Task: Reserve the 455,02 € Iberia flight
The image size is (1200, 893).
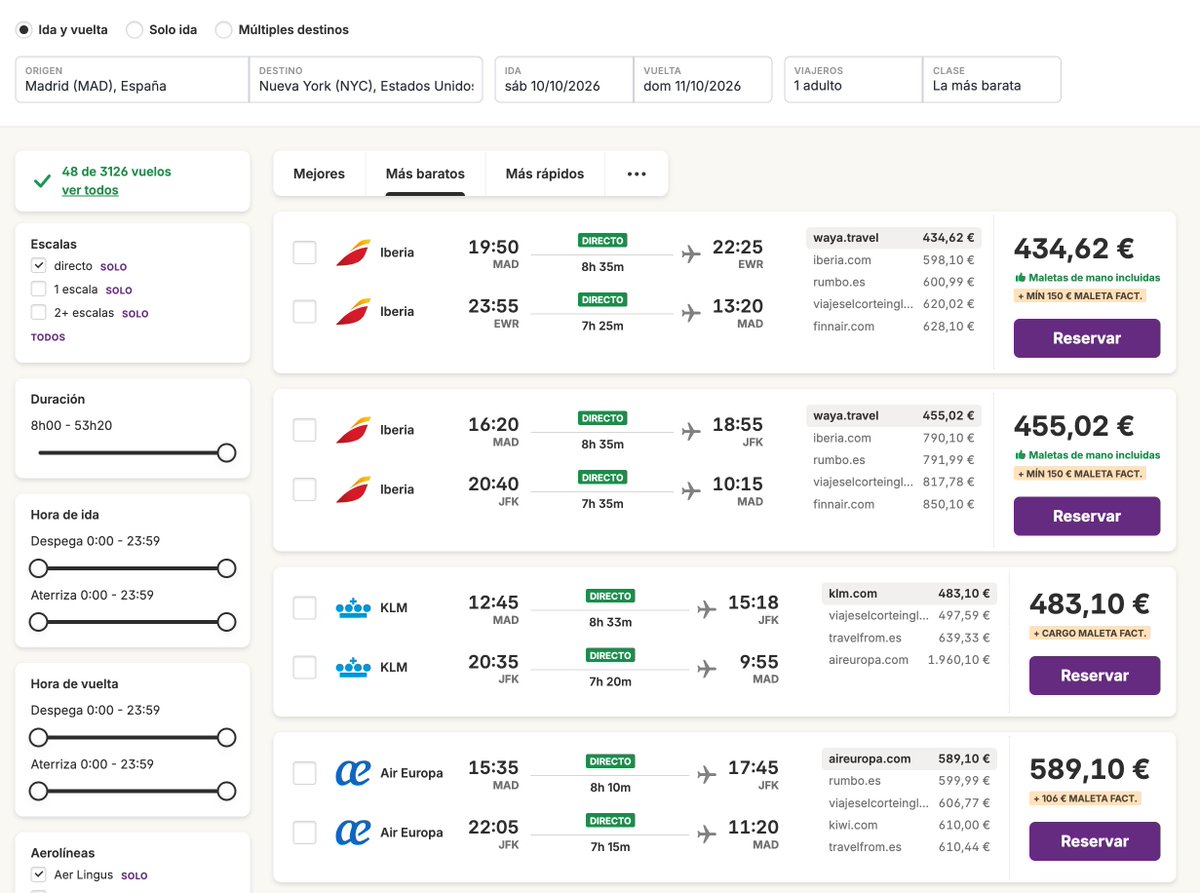Action: [x=1087, y=516]
